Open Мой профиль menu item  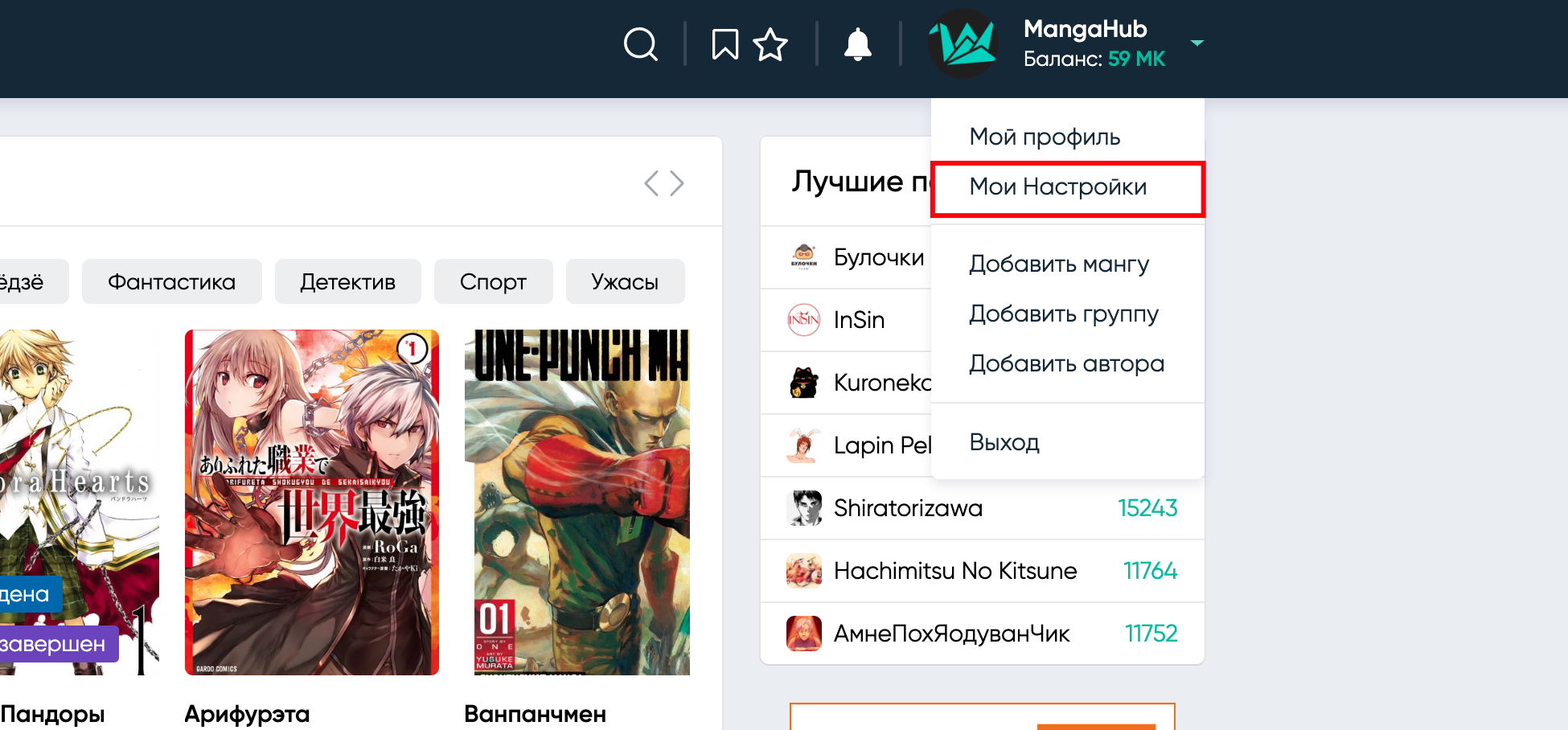pos(1045,137)
